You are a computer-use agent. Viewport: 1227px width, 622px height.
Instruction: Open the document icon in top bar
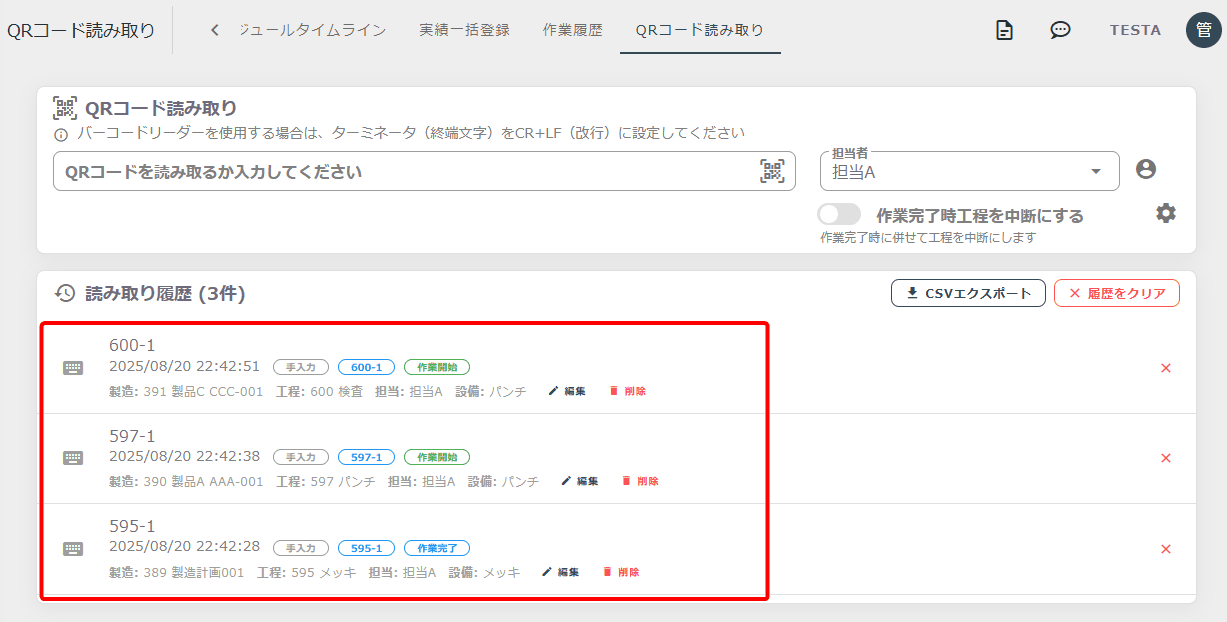[x=1004, y=30]
